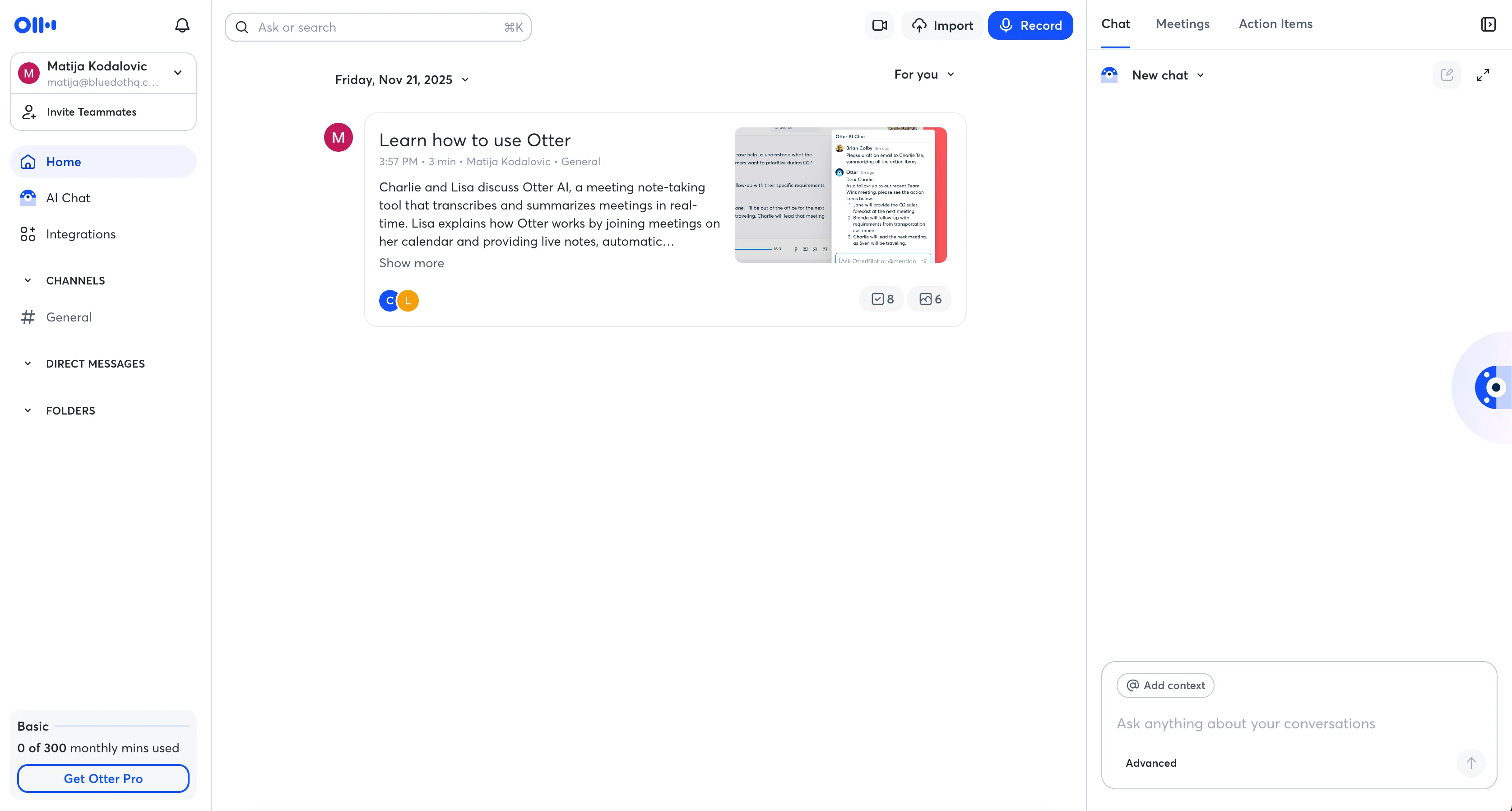
Task: Open the 8 action items badge
Action: tap(882, 299)
